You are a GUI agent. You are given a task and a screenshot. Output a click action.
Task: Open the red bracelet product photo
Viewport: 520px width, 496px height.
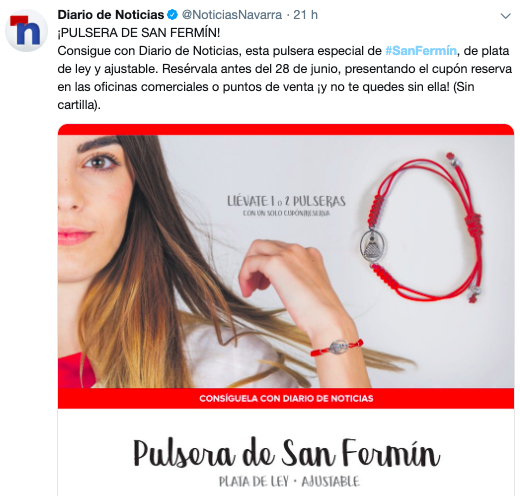[x=422, y=228]
